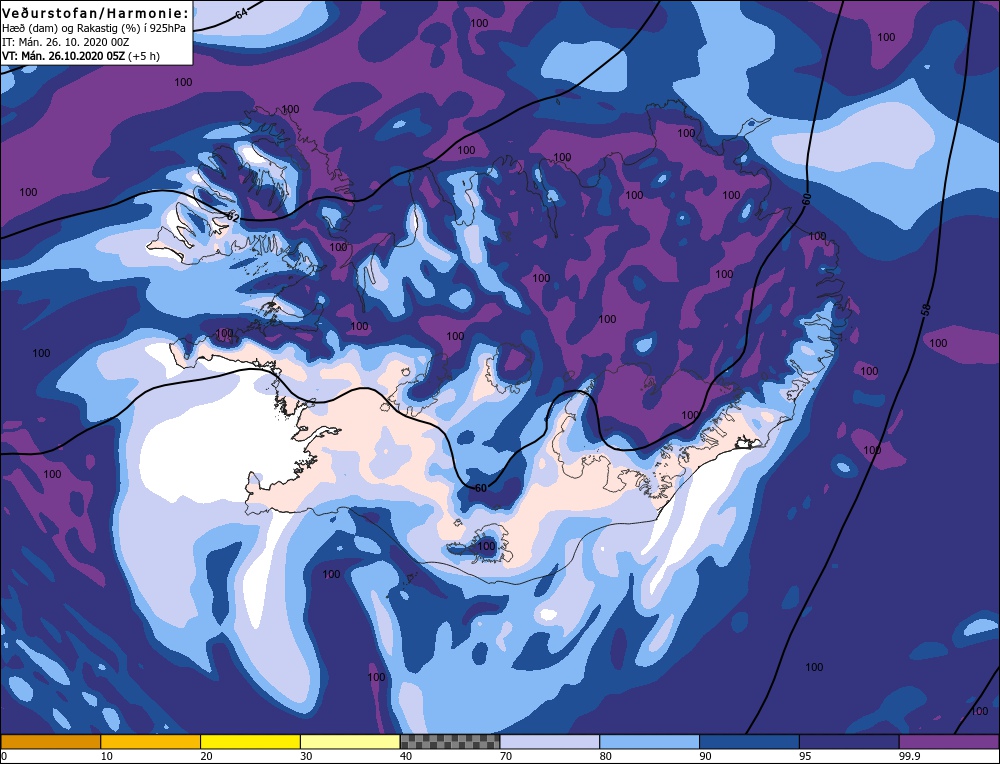Click the dark orange 0–10 legend swatch
Image resolution: width=1000 pixels, height=764 pixels.
tap(51, 741)
